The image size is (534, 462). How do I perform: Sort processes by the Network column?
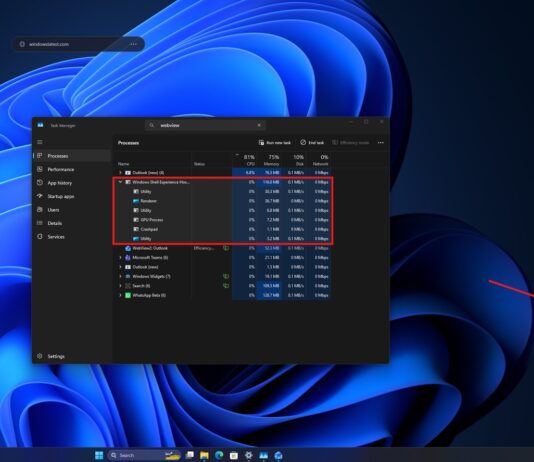pyautogui.click(x=320, y=160)
